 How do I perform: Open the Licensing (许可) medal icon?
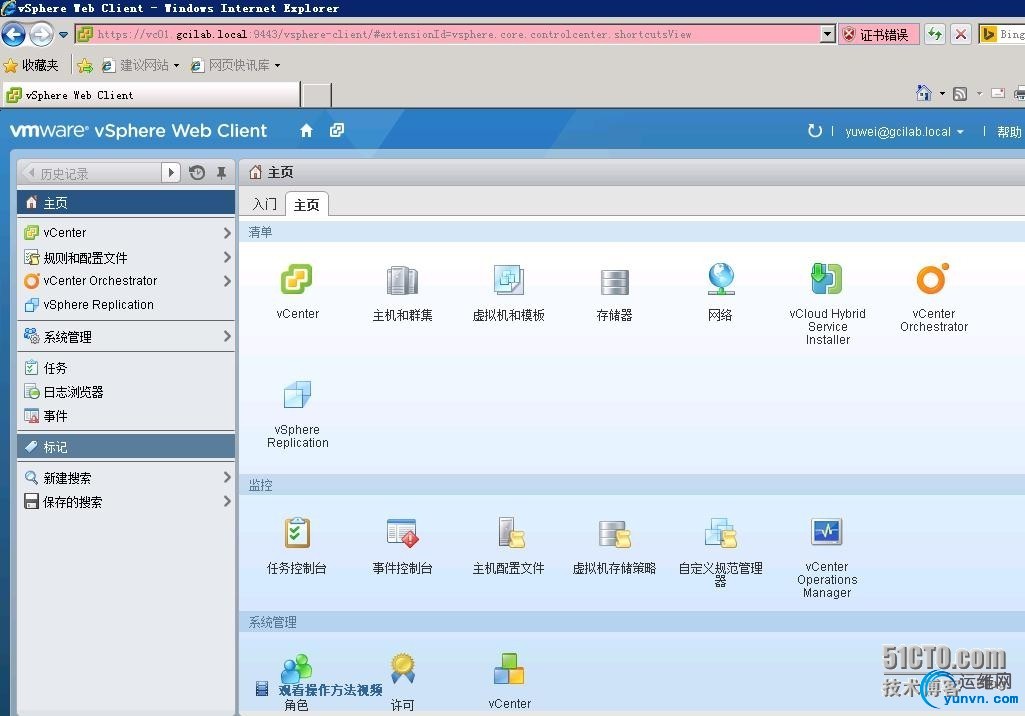403,668
